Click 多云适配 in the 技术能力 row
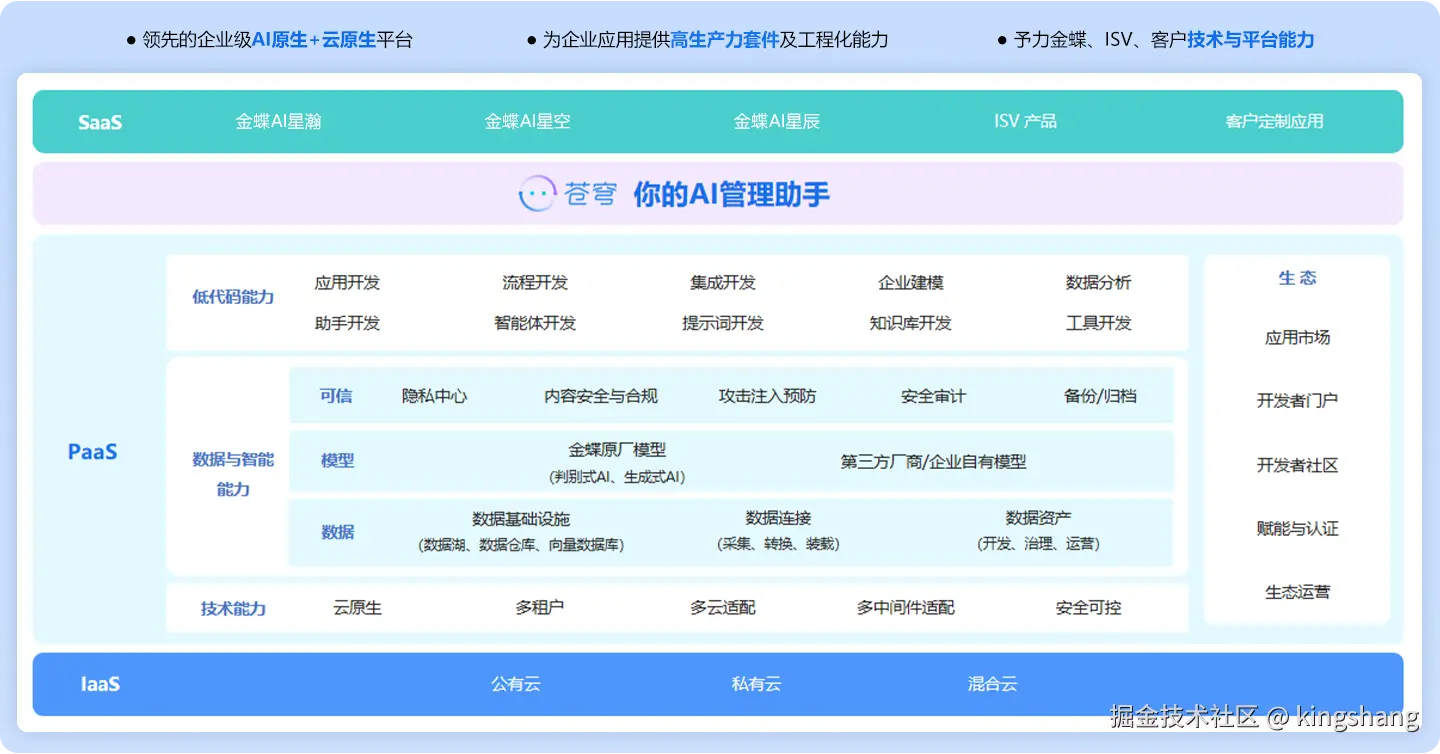Viewport: 1440px width, 754px height. [x=722, y=607]
